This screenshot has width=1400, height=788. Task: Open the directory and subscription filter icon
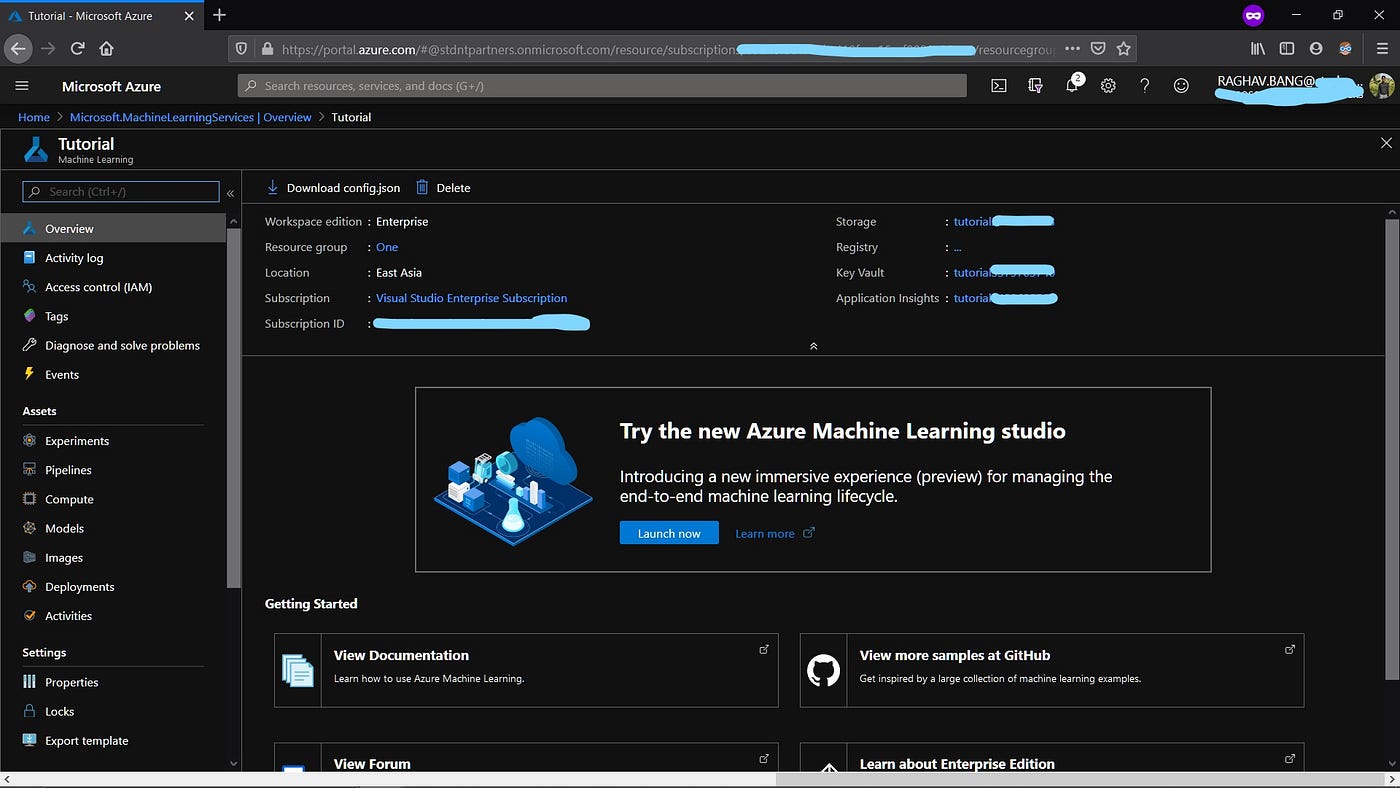point(1035,86)
